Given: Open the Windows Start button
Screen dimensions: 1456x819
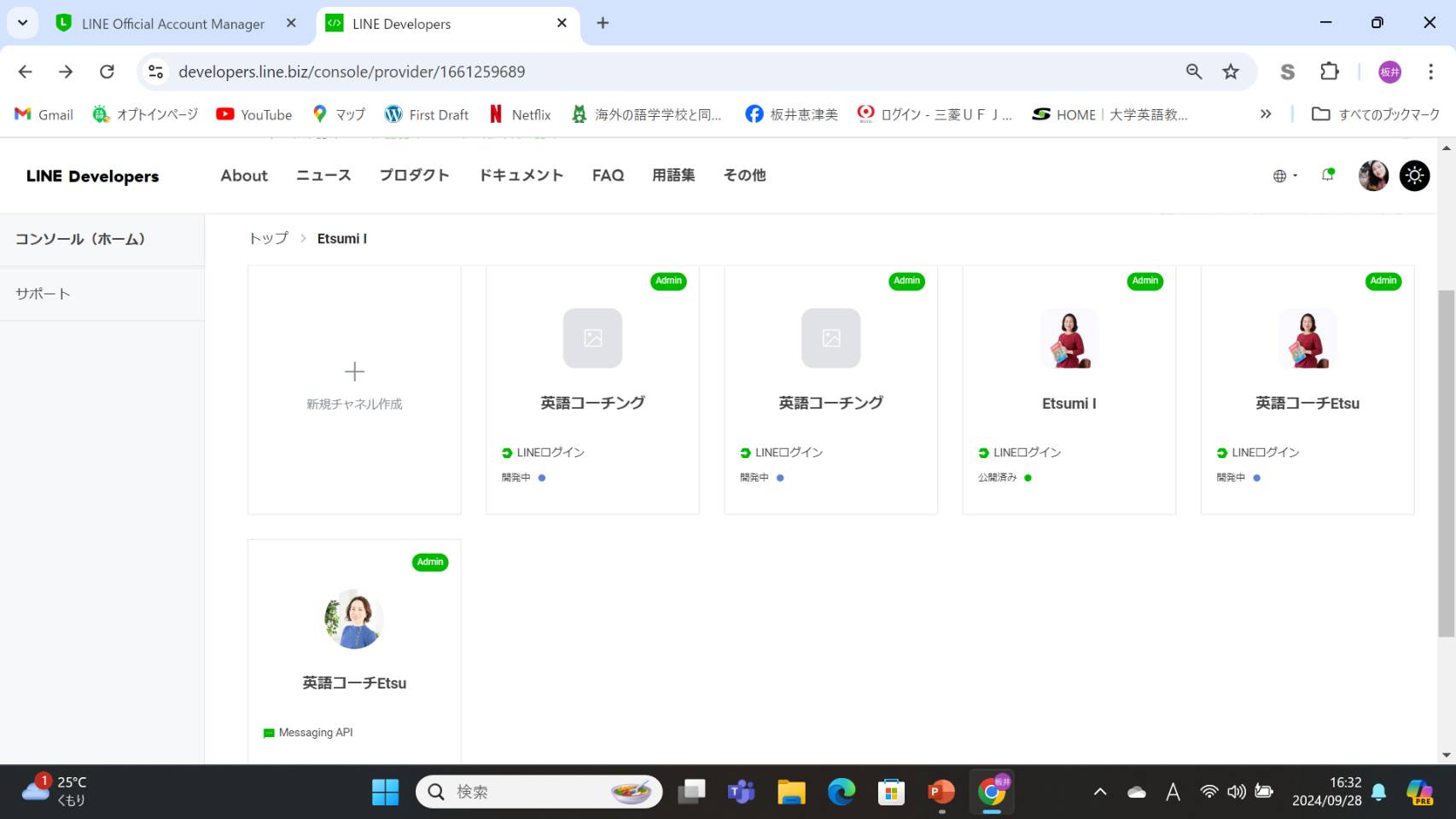Looking at the screenshot, I should click(x=385, y=793).
